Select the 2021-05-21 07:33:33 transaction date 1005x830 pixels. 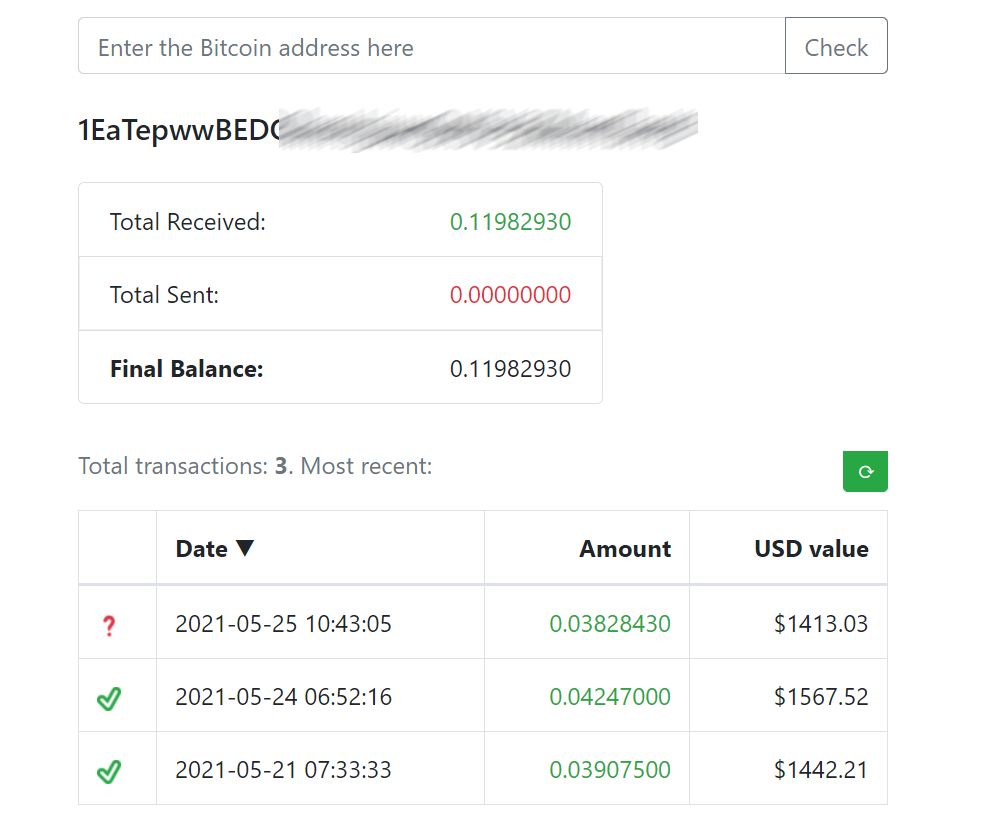(283, 770)
